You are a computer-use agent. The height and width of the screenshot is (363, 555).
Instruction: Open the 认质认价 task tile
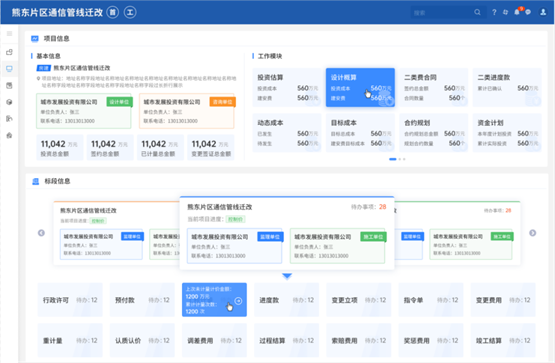pos(142,340)
